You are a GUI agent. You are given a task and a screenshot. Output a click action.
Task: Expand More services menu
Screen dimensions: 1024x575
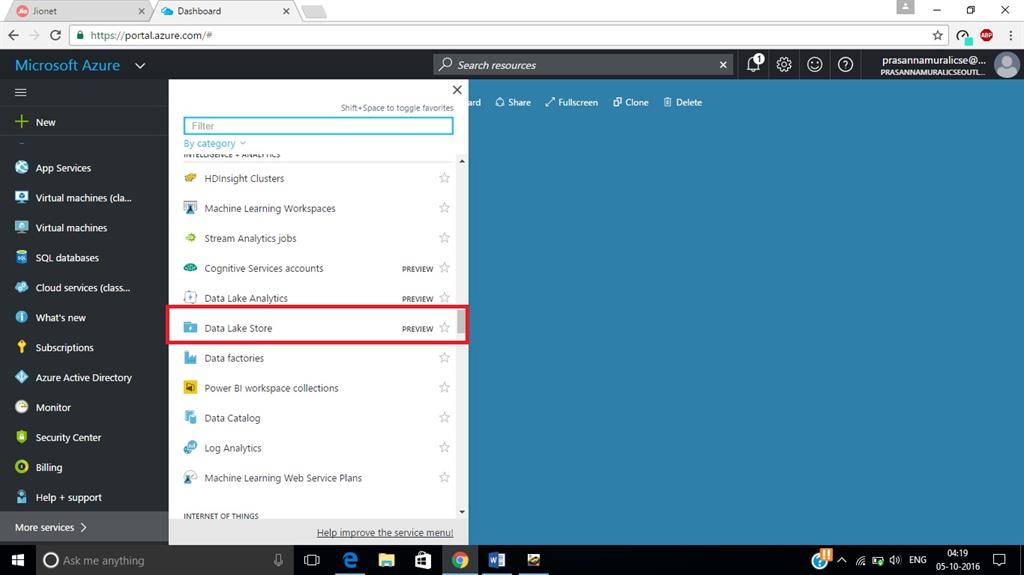point(84,527)
